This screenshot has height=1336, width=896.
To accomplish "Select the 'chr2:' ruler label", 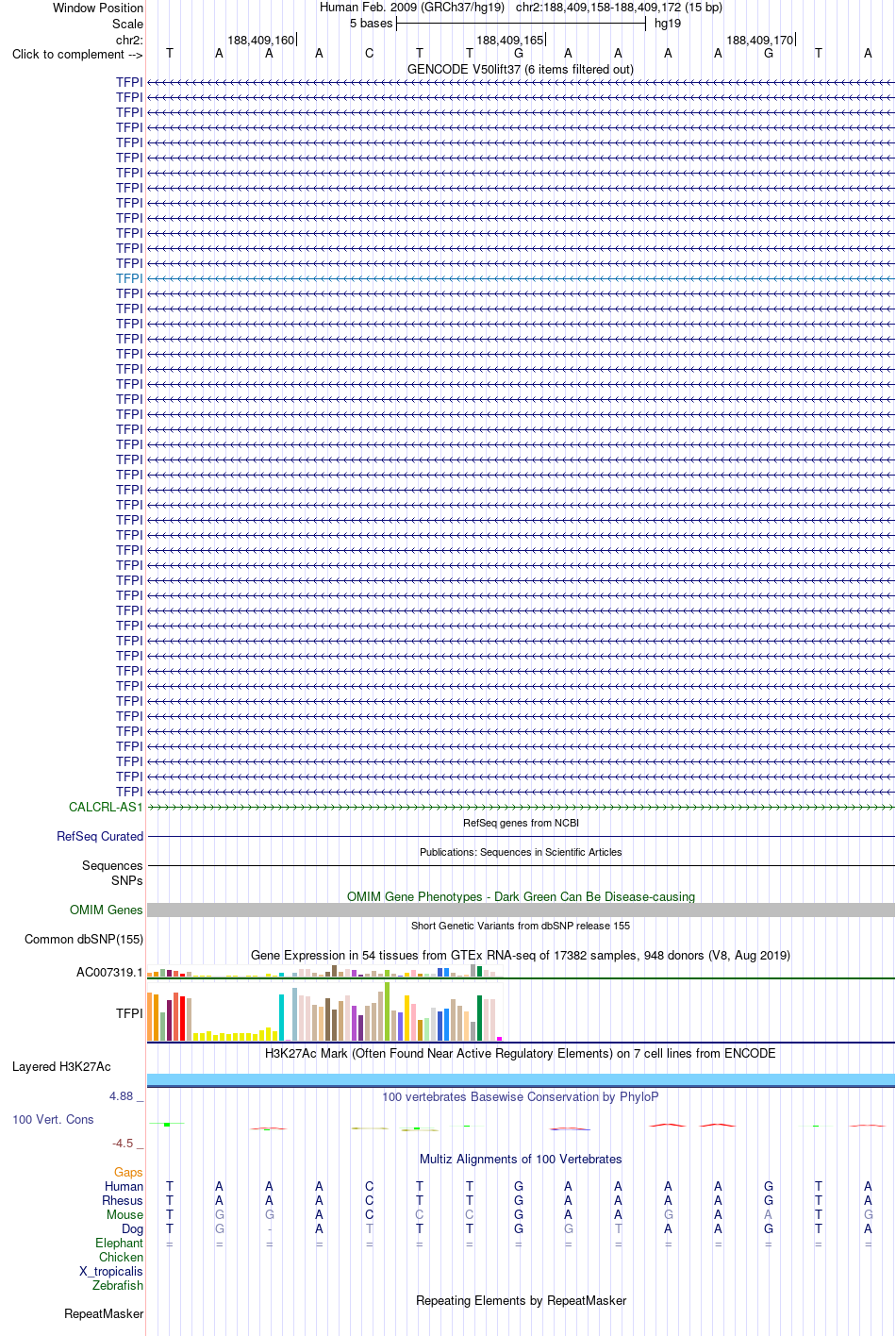I will 129,40.
